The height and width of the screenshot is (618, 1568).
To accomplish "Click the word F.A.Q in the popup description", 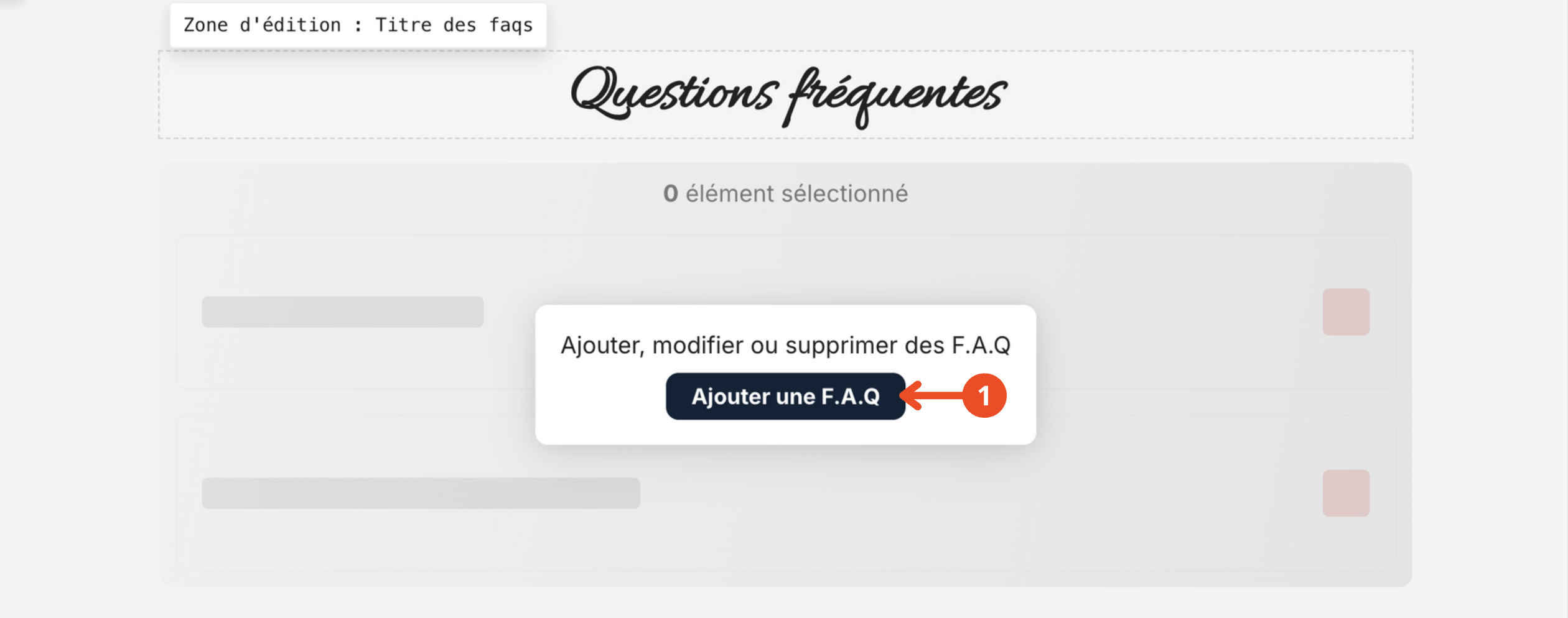I will tap(981, 345).
